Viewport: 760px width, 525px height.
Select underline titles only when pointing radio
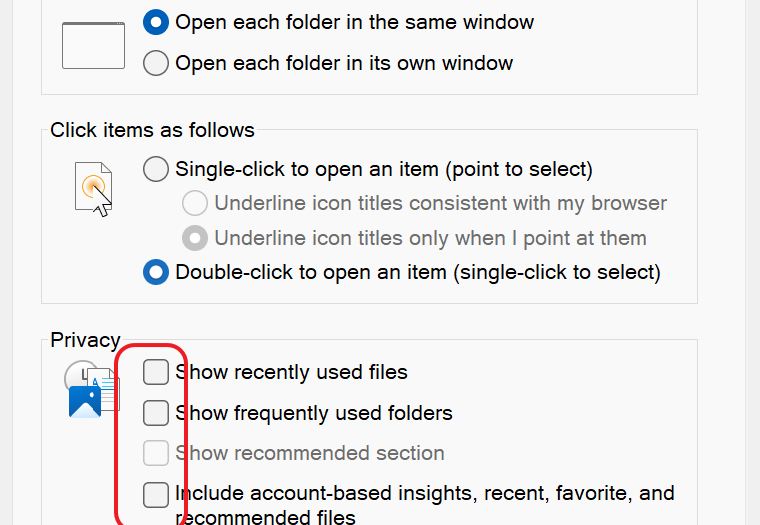(x=195, y=238)
